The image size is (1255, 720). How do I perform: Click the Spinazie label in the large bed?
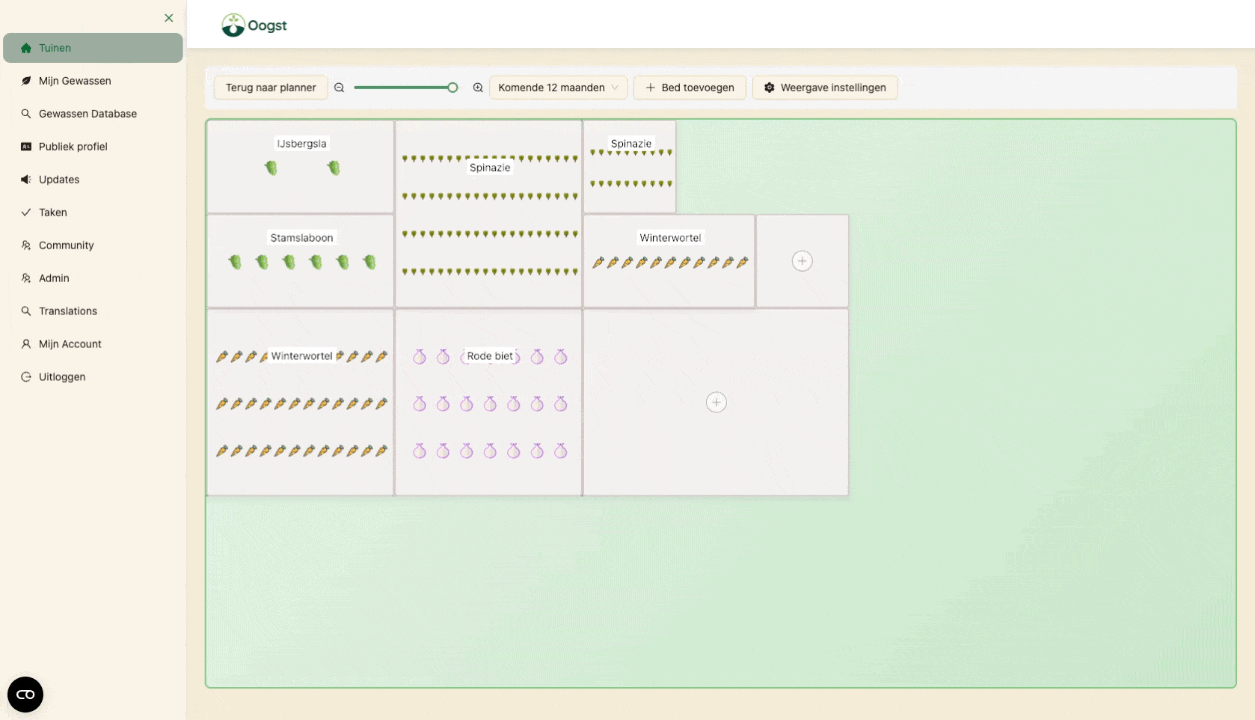pyautogui.click(x=490, y=168)
